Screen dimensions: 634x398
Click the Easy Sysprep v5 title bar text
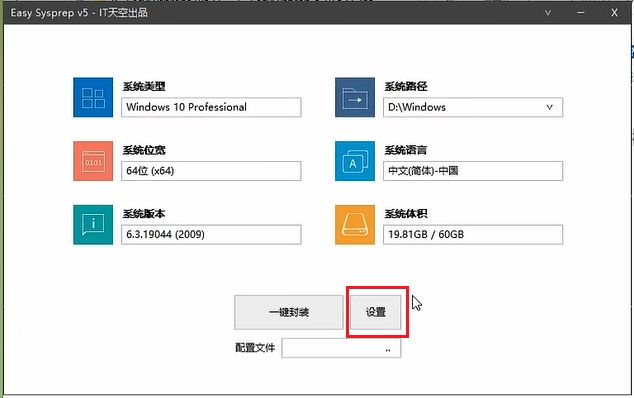pos(79,13)
